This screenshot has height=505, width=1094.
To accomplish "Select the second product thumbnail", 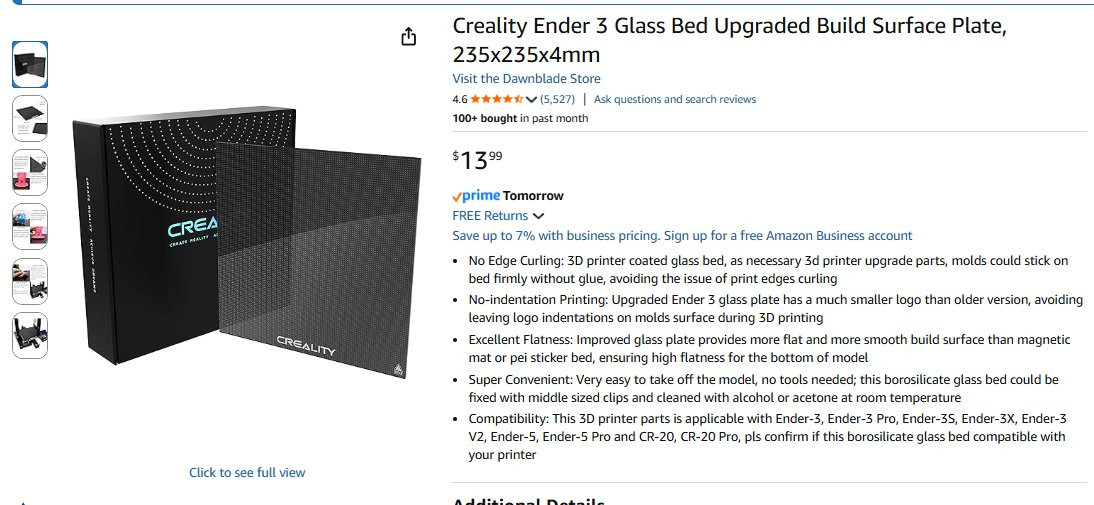I will tap(30, 118).
